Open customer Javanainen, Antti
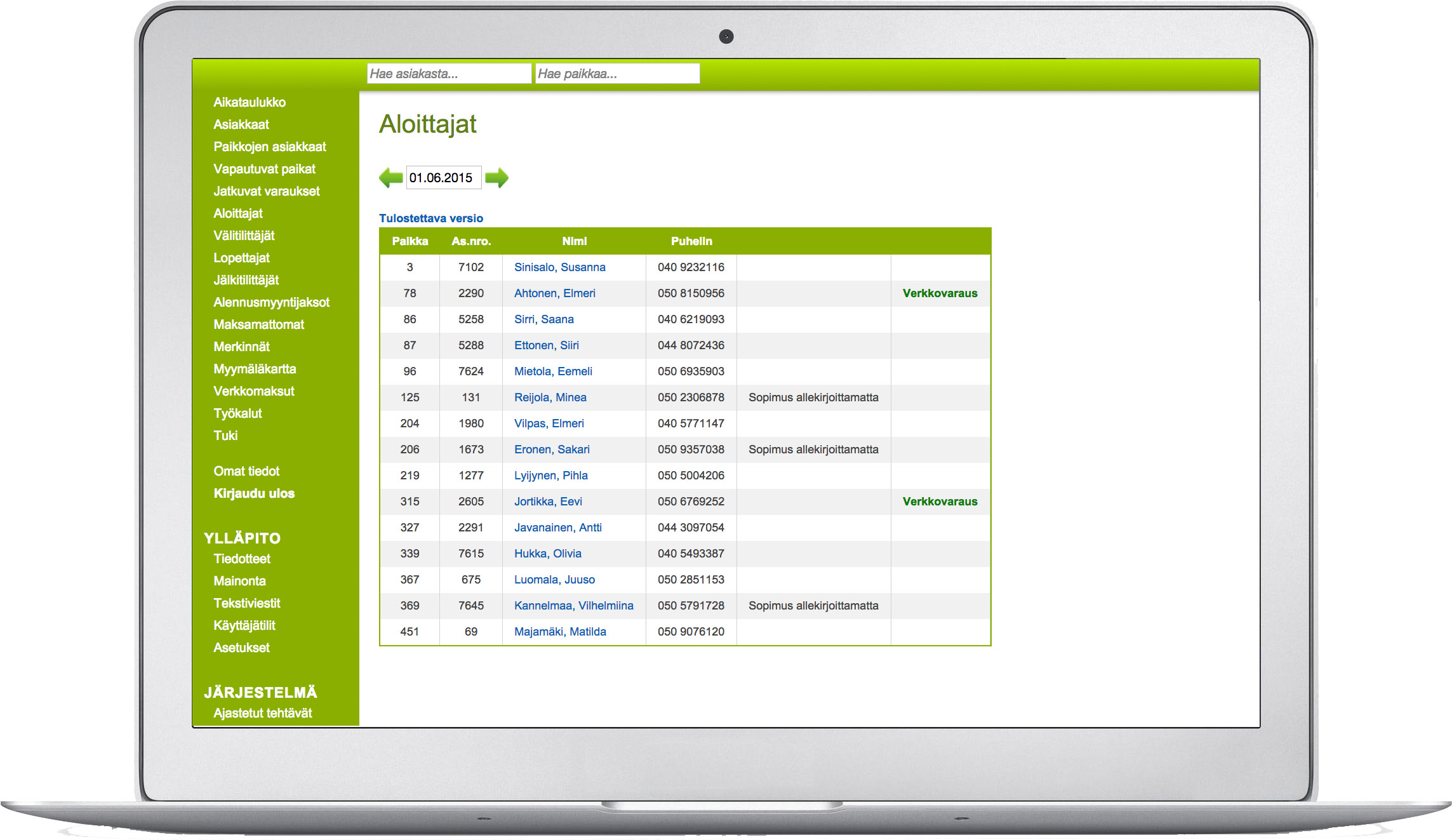Screen dimensions: 1452x840 [x=558, y=528]
